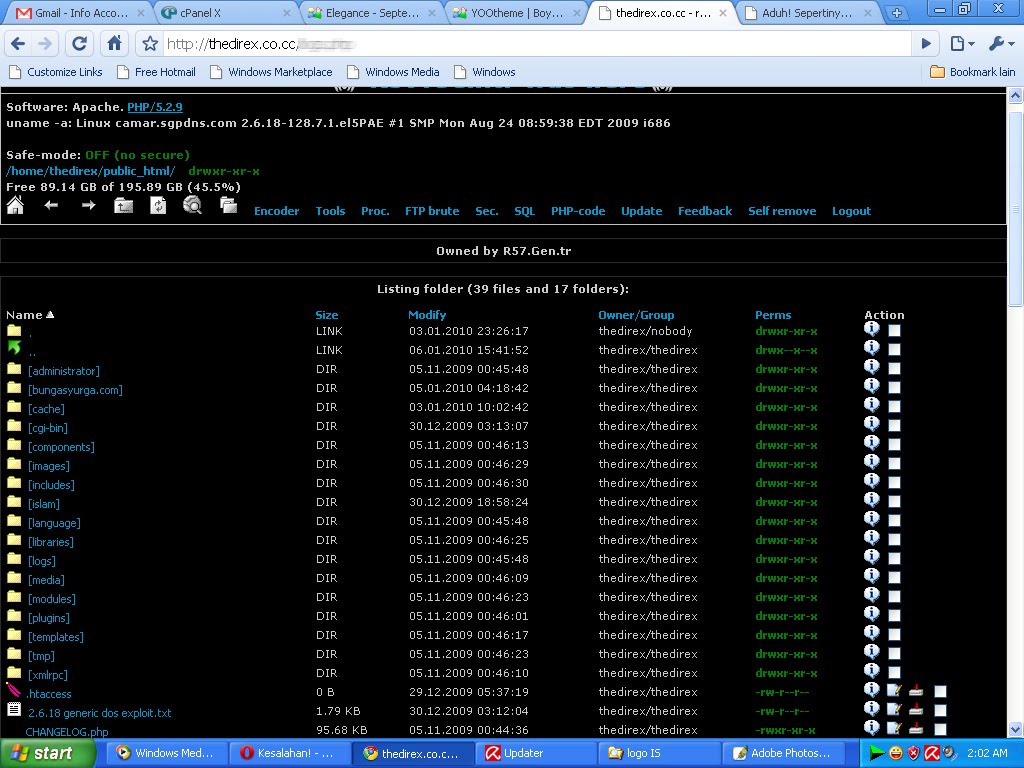Open the PHP/5.2.9 link
This screenshot has width=1024, height=768.
pyautogui.click(x=155, y=107)
